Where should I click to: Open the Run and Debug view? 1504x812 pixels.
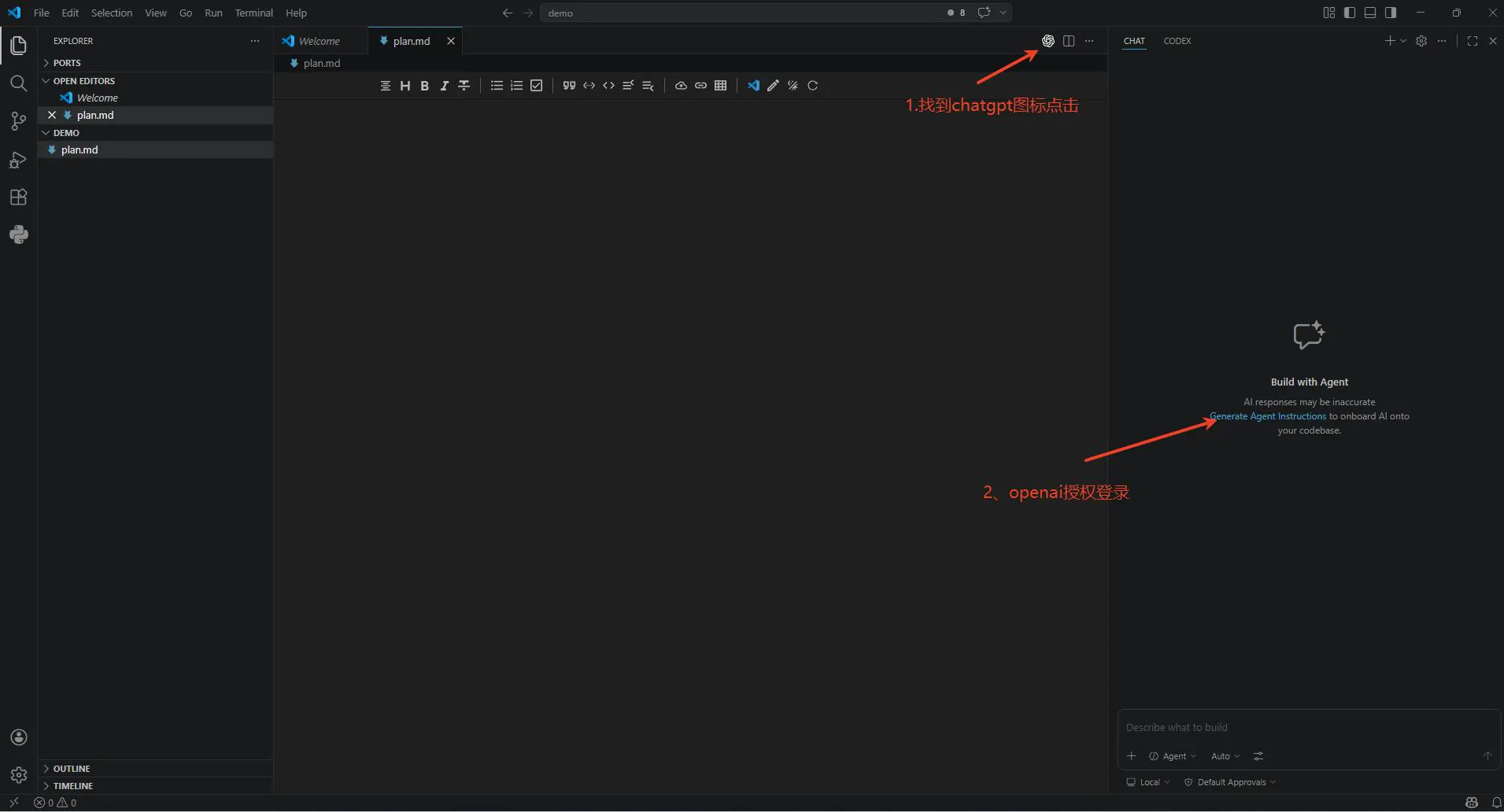click(x=18, y=160)
